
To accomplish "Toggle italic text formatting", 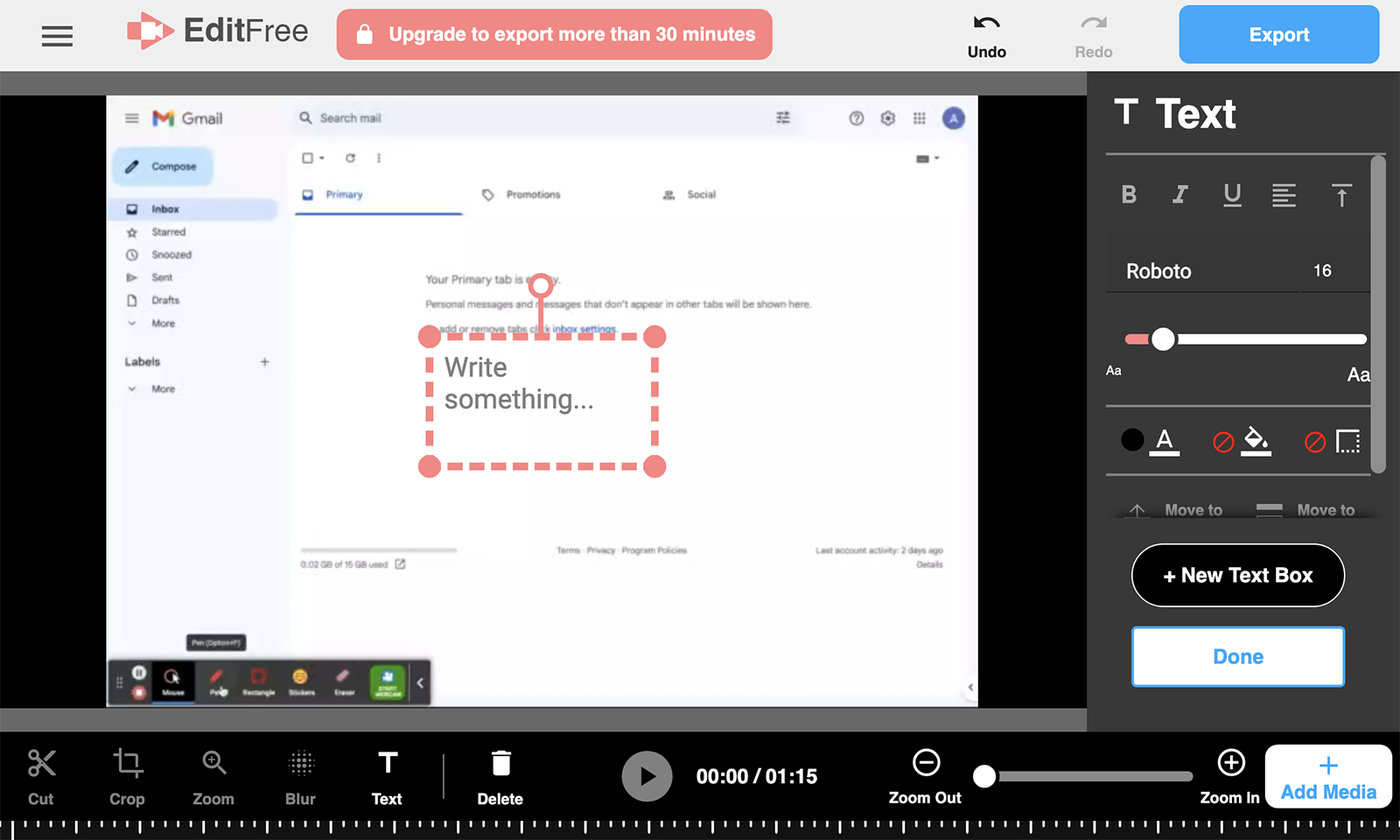I will (1180, 194).
